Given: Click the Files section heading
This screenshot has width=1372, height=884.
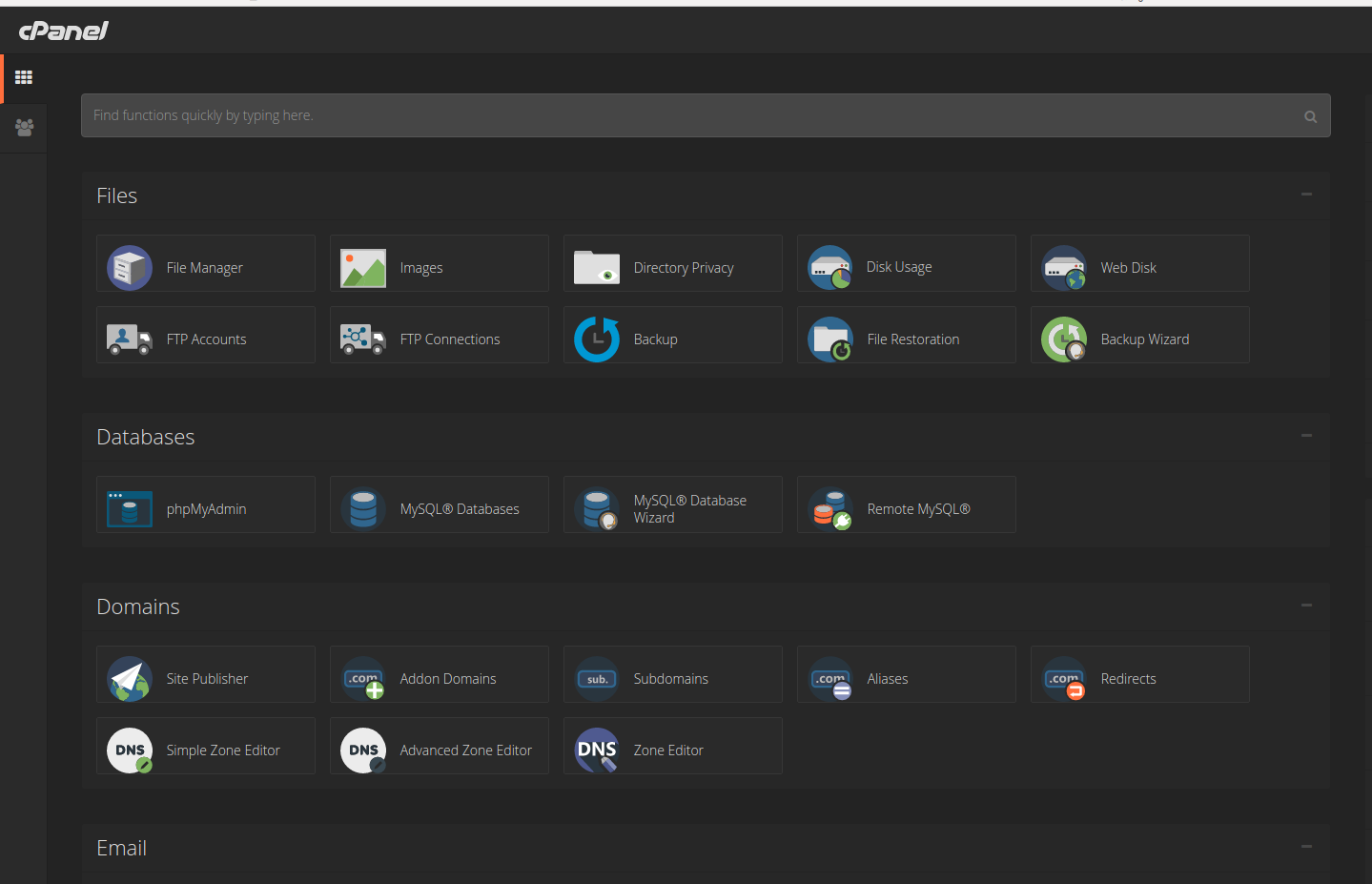Looking at the screenshot, I should (x=117, y=195).
